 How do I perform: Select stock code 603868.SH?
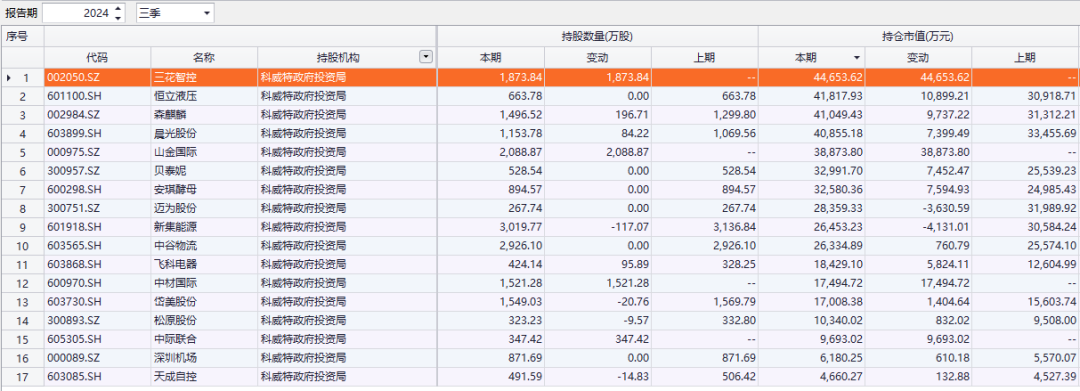coord(97,264)
